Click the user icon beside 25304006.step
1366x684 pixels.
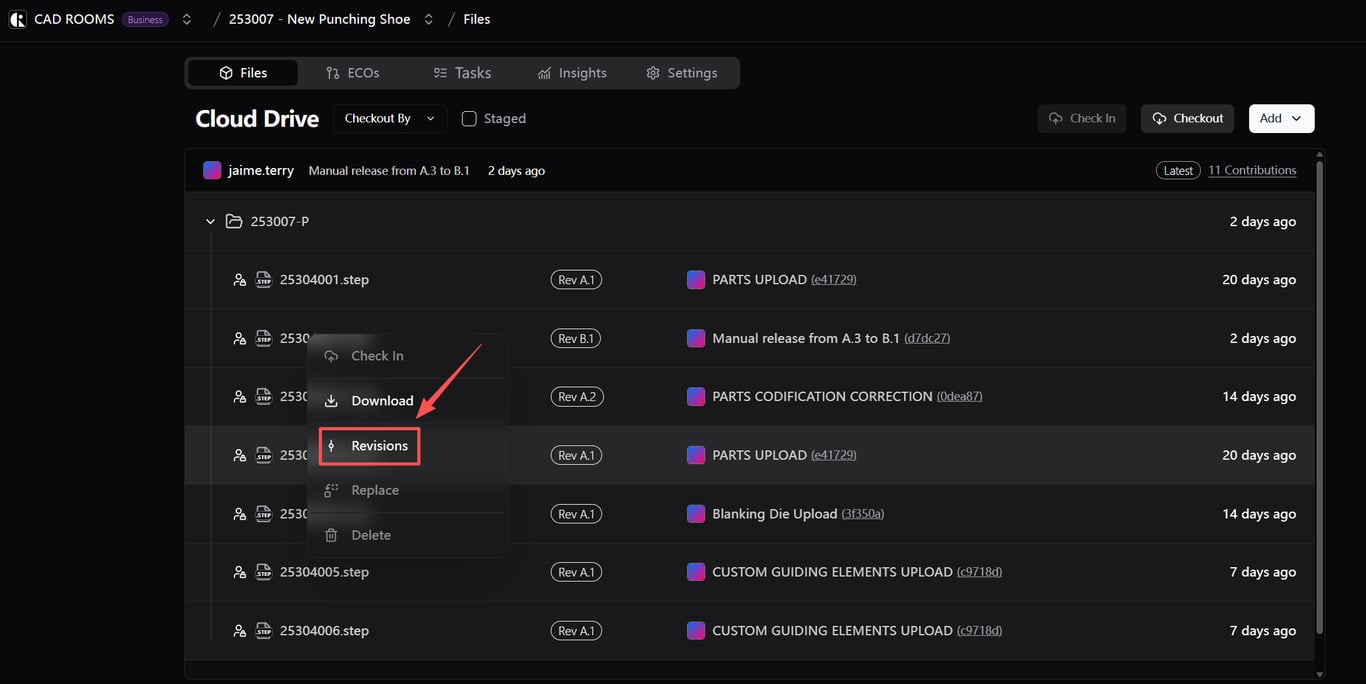[x=239, y=631]
